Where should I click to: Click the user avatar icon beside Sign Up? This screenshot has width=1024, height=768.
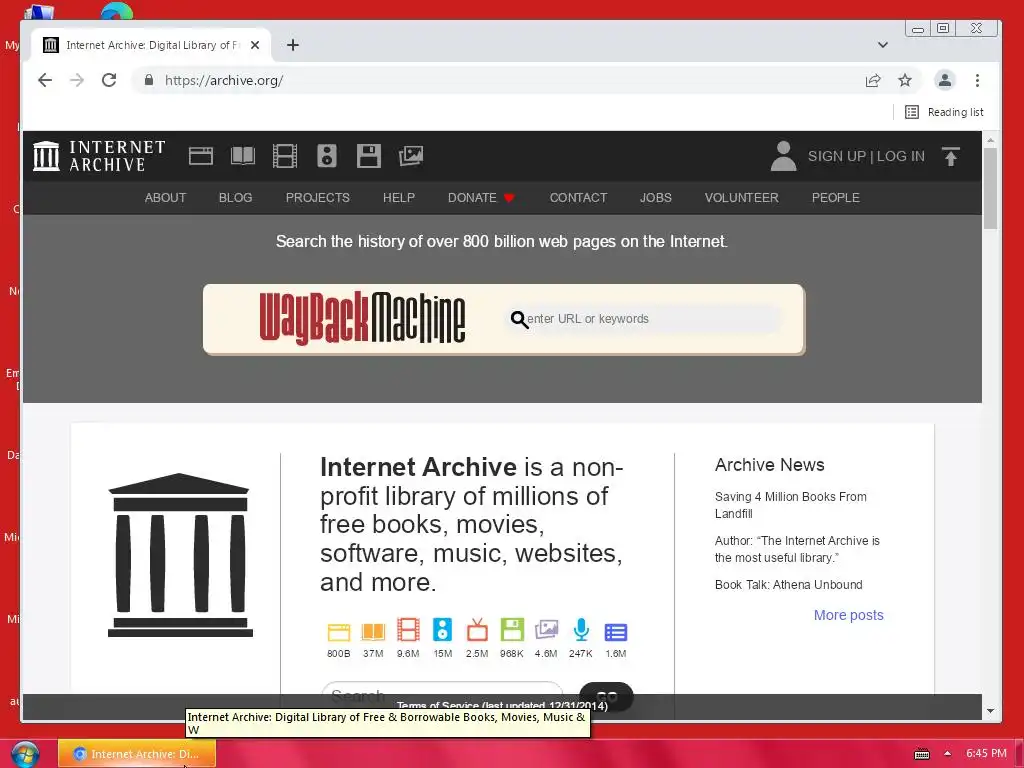[783, 156]
